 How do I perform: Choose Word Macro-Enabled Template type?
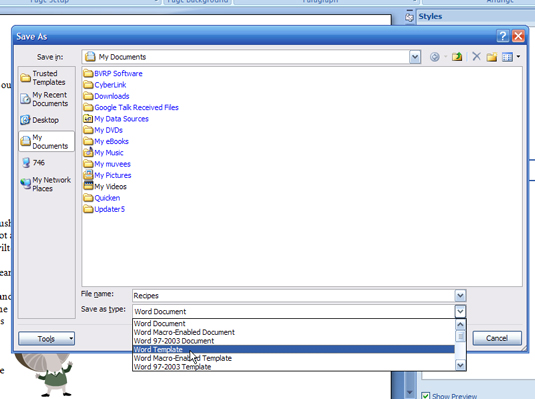click(x=293, y=358)
